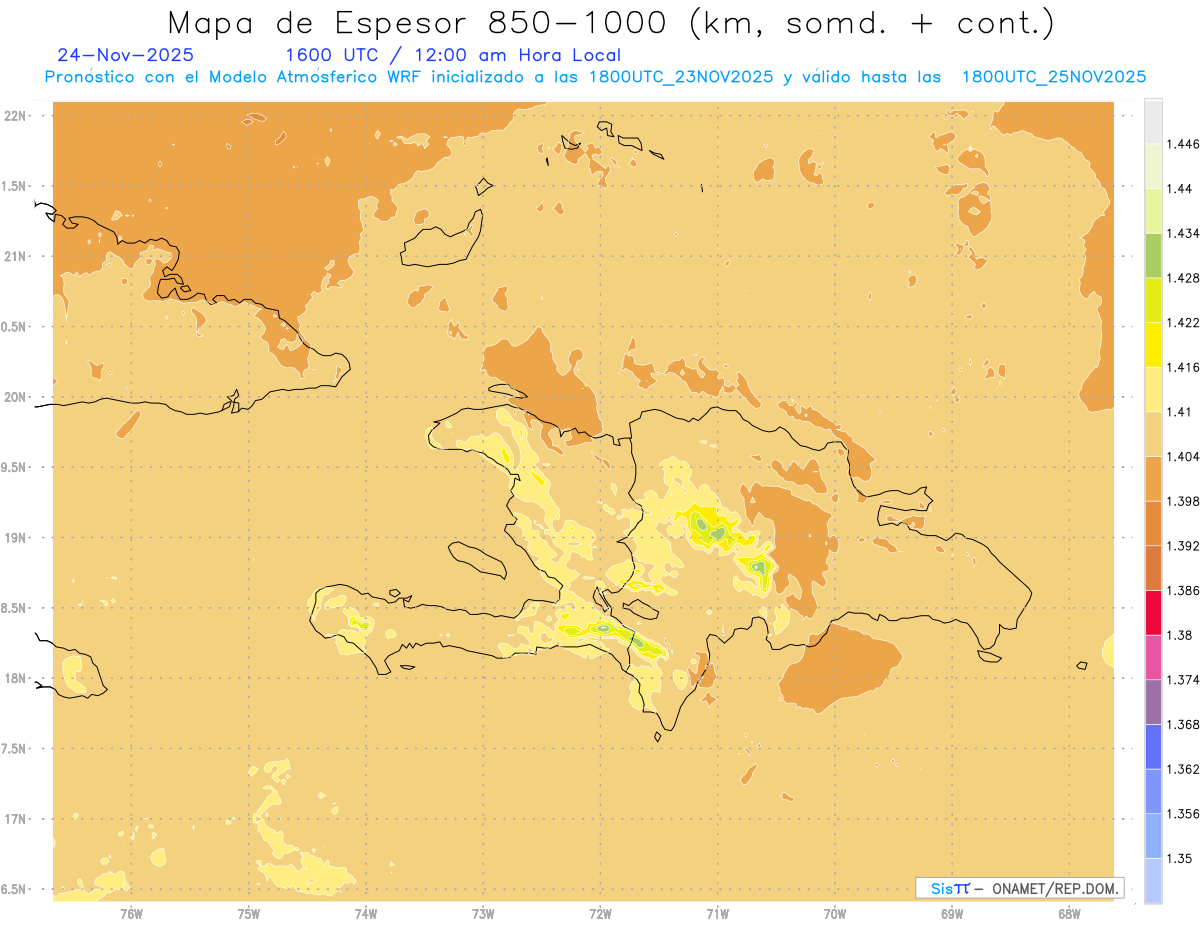Click the '21N' latitude axis label
Viewport: 1200px width, 927px height.
coord(14,256)
